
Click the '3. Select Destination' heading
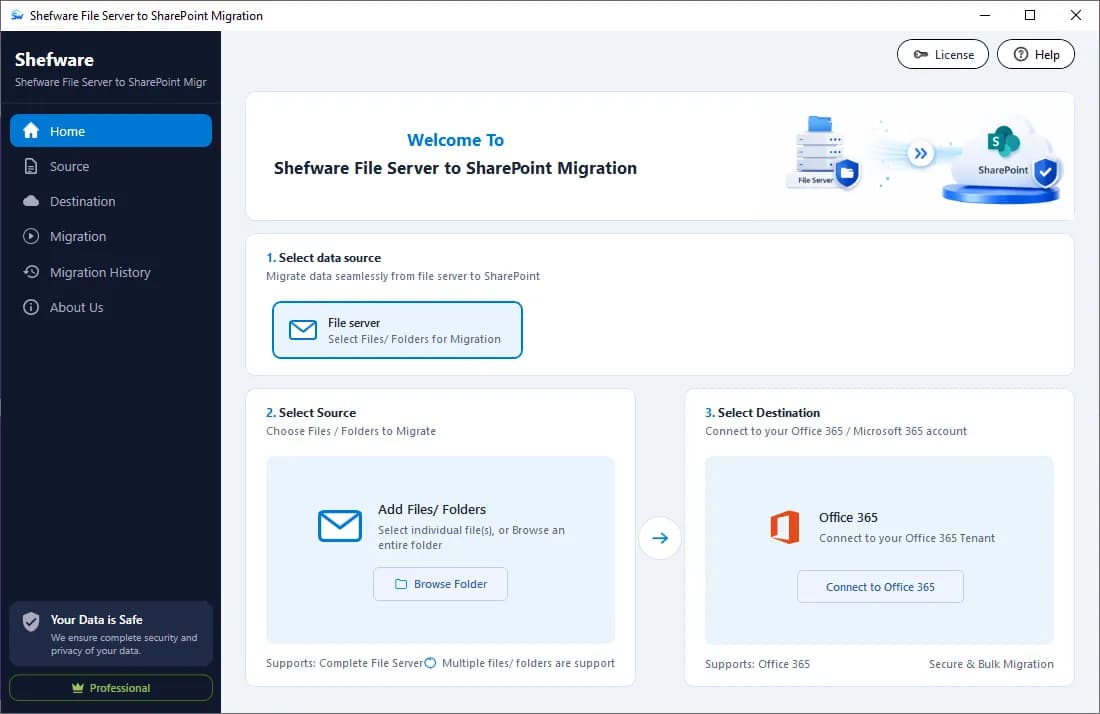tap(763, 412)
